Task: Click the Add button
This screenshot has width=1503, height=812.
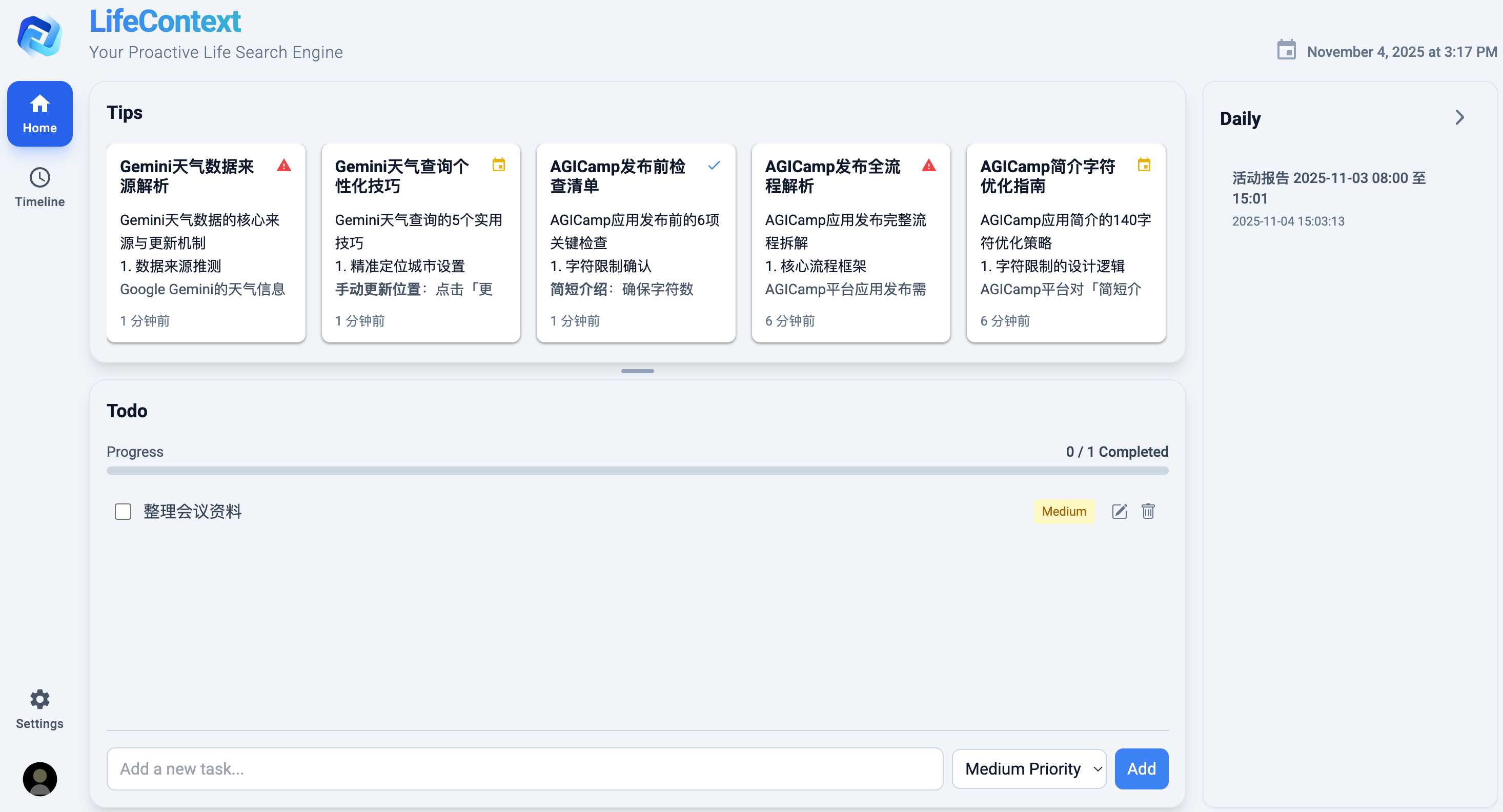Action: (x=1141, y=769)
